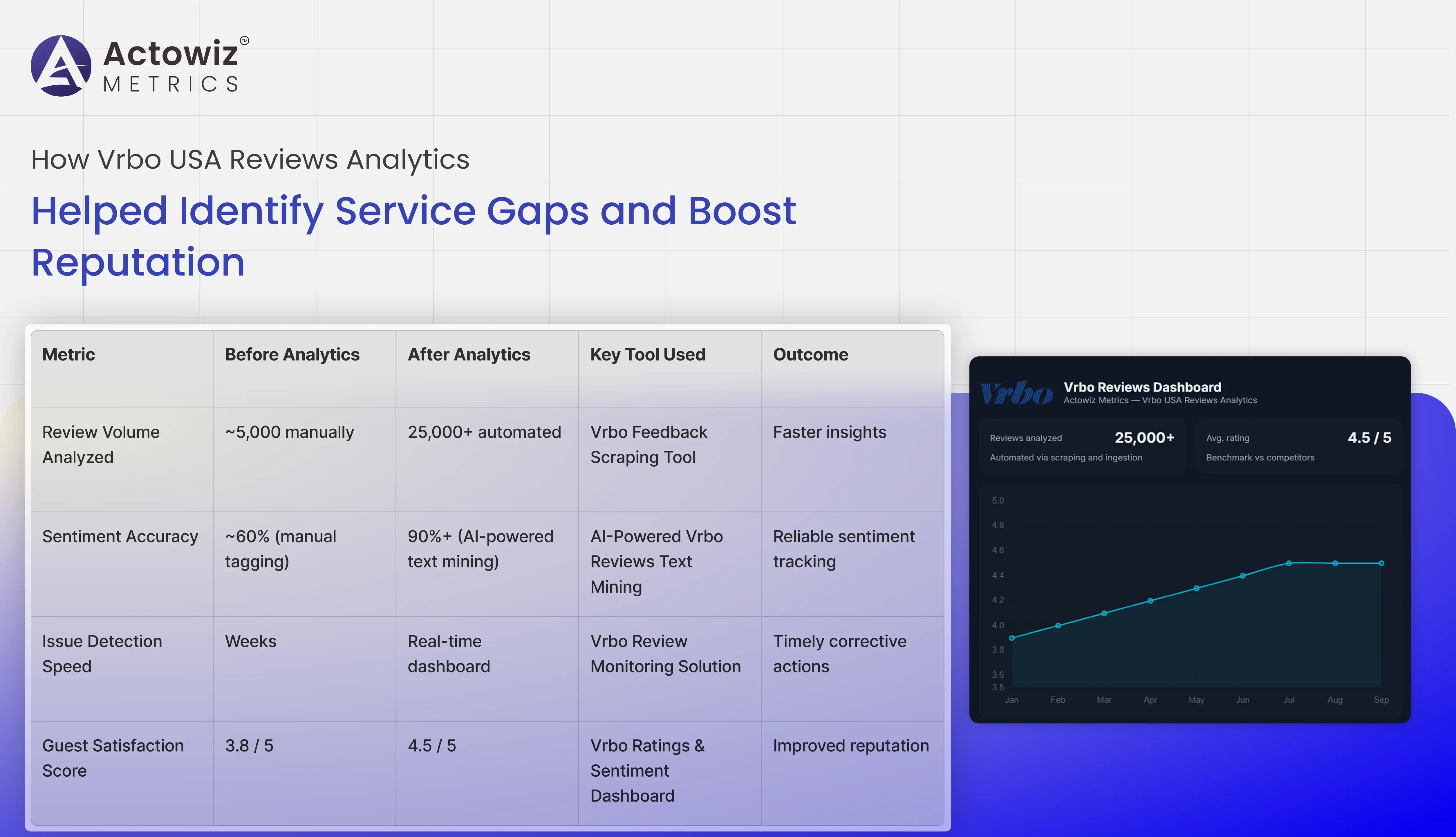The width and height of the screenshot is (1456, 837).
Task: Click the Before Analytics column header
Action: pyautogui.click(x=292, y=355)
